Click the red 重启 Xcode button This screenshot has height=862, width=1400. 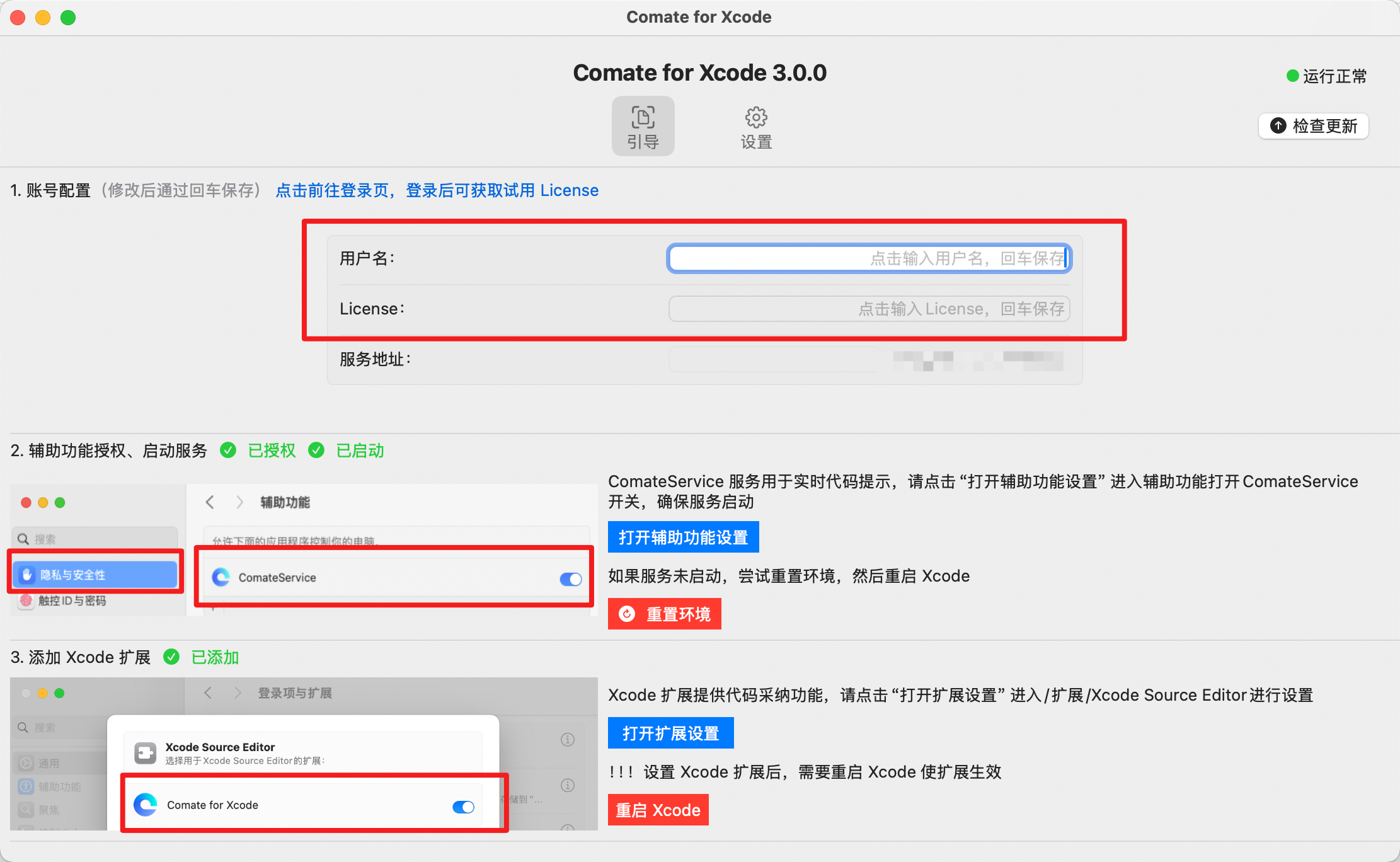pyautogui.click(x=658, y=810)
